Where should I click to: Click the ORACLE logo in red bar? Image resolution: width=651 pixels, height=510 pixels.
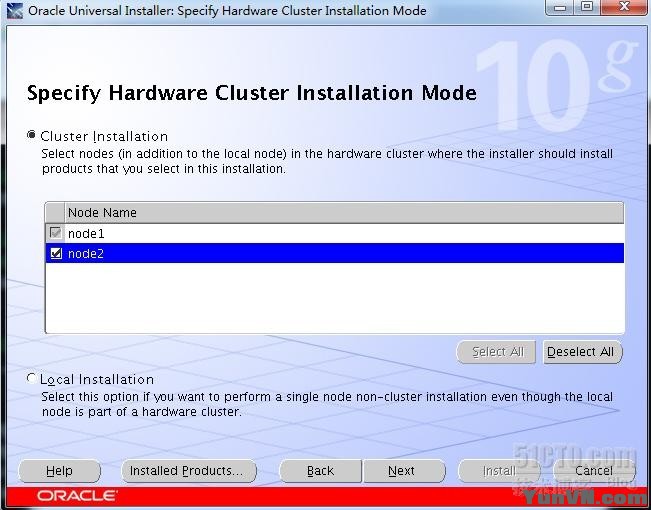click(77, 496)
